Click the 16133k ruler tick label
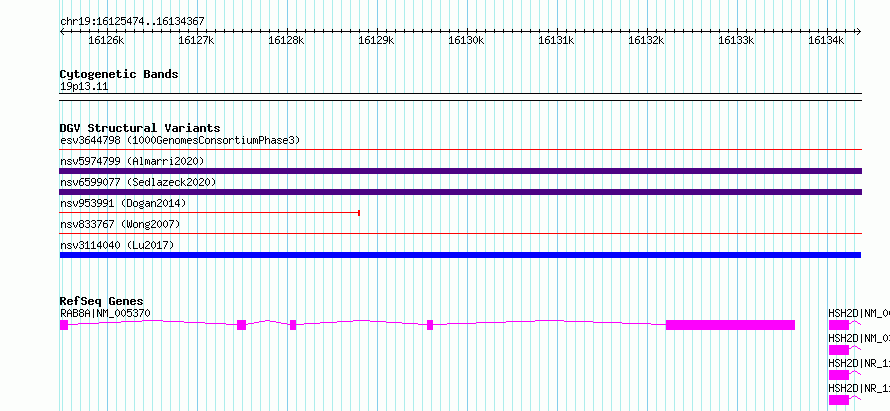 pyautogui.click(x=736, y=41)
